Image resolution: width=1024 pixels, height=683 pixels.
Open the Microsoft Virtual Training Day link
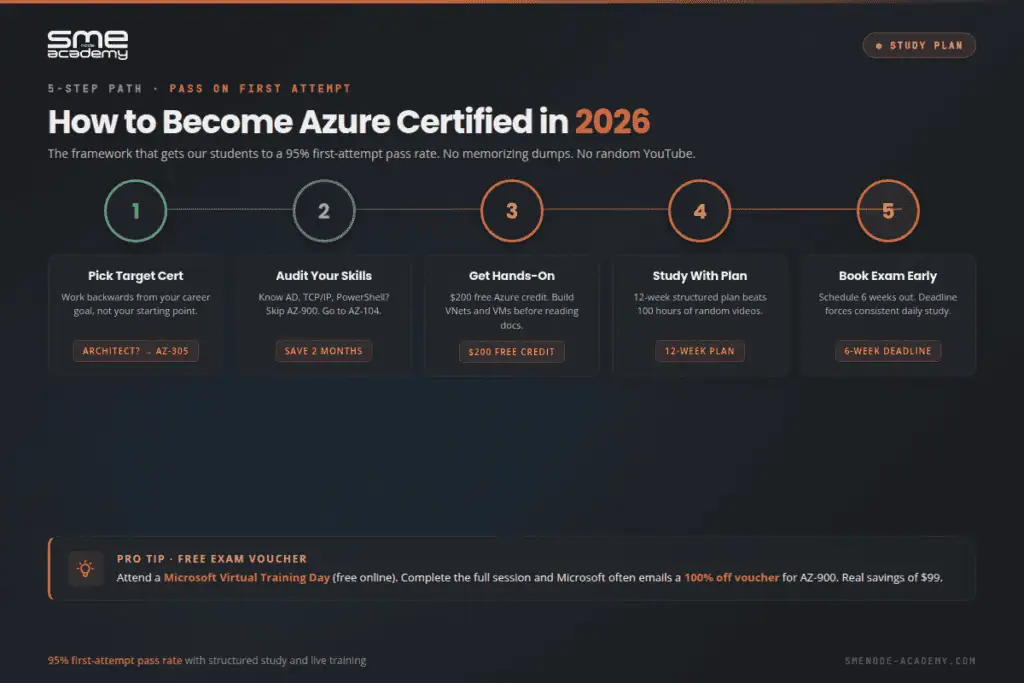(x=247, y=577)
